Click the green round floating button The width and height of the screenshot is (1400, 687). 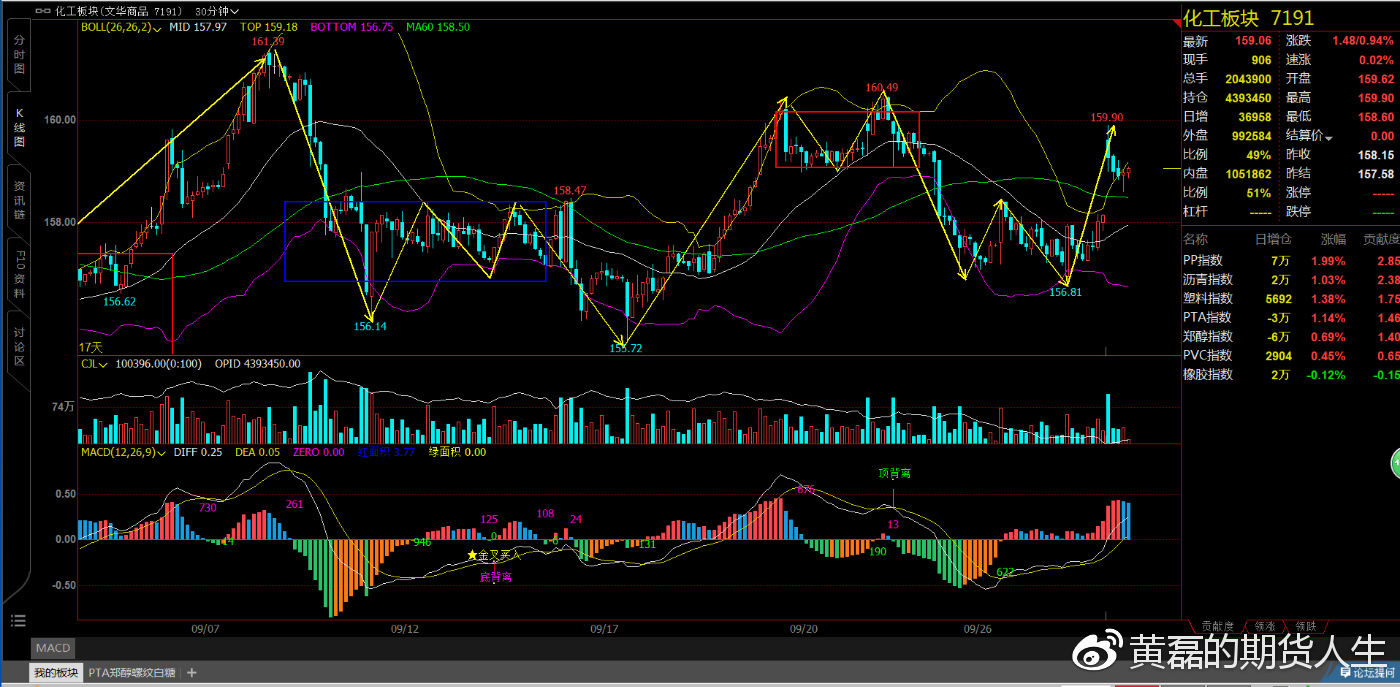pos(1394,463)
